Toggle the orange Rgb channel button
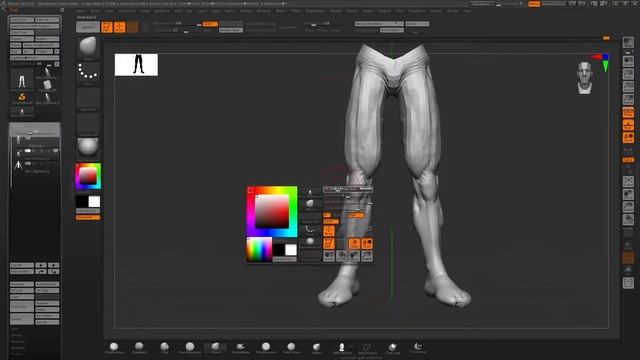This screenshot has width=640, height=360. point(210,24)
